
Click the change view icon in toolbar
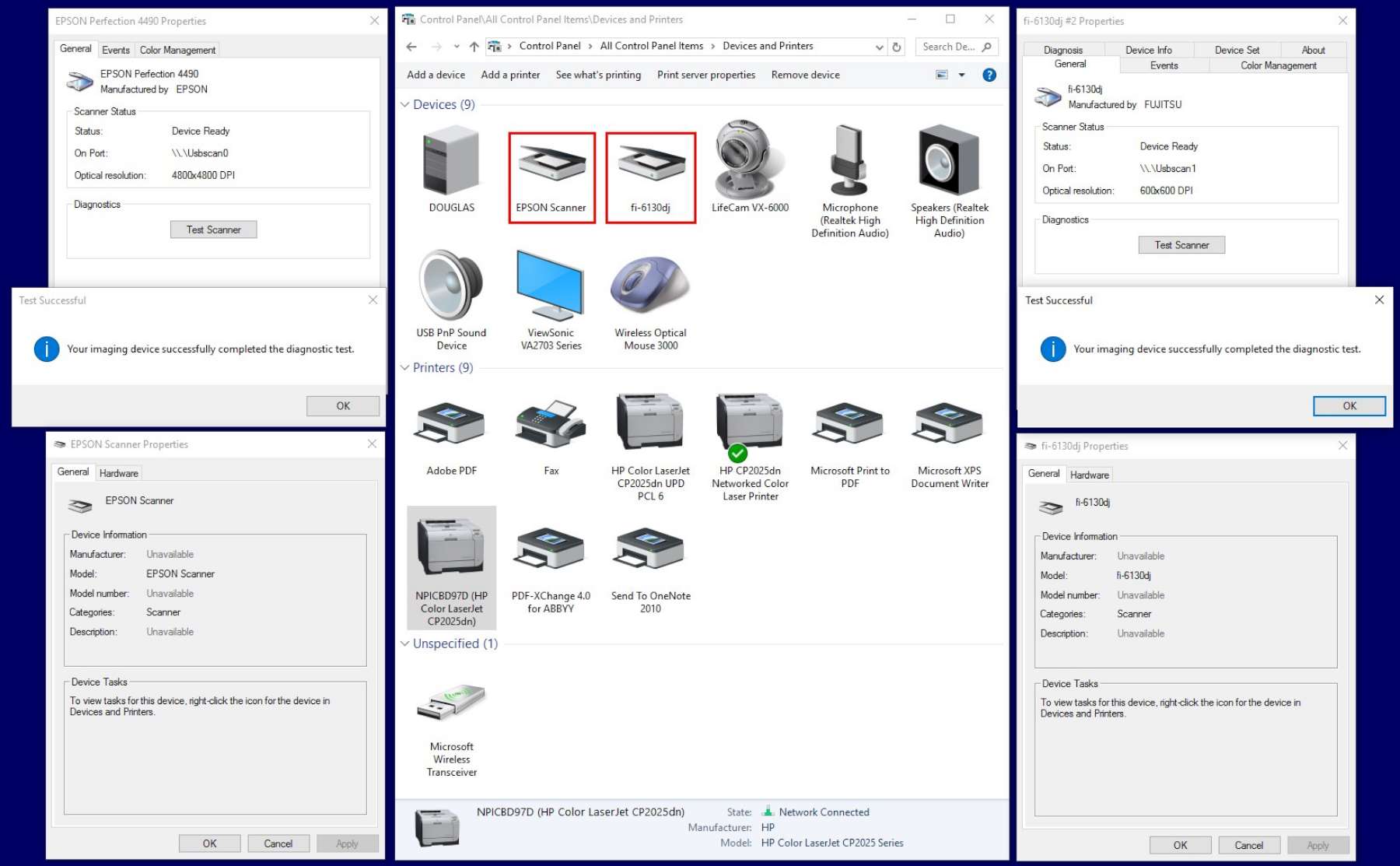[941, 75]
